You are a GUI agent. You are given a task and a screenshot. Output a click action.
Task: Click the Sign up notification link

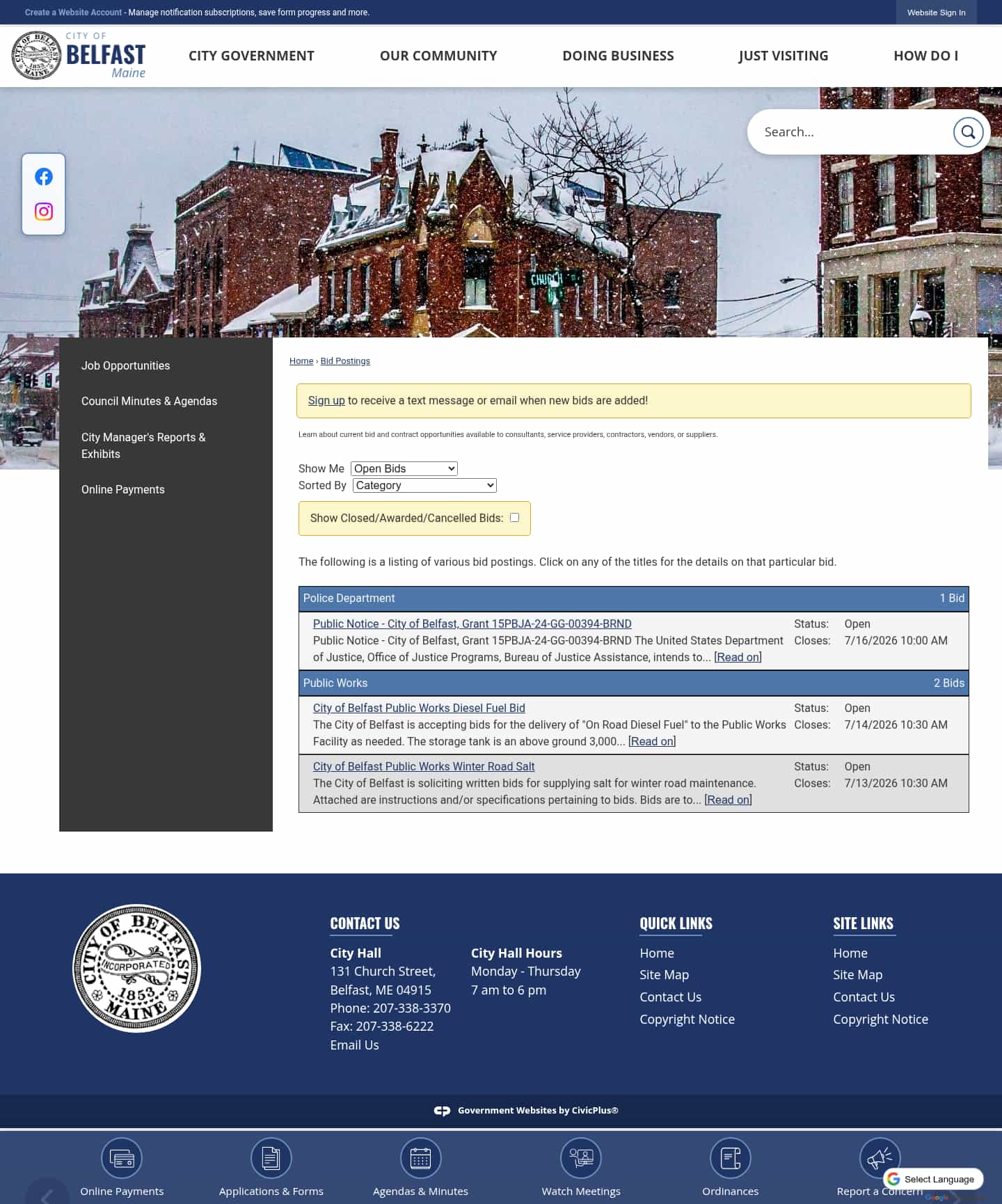(326, 400)
